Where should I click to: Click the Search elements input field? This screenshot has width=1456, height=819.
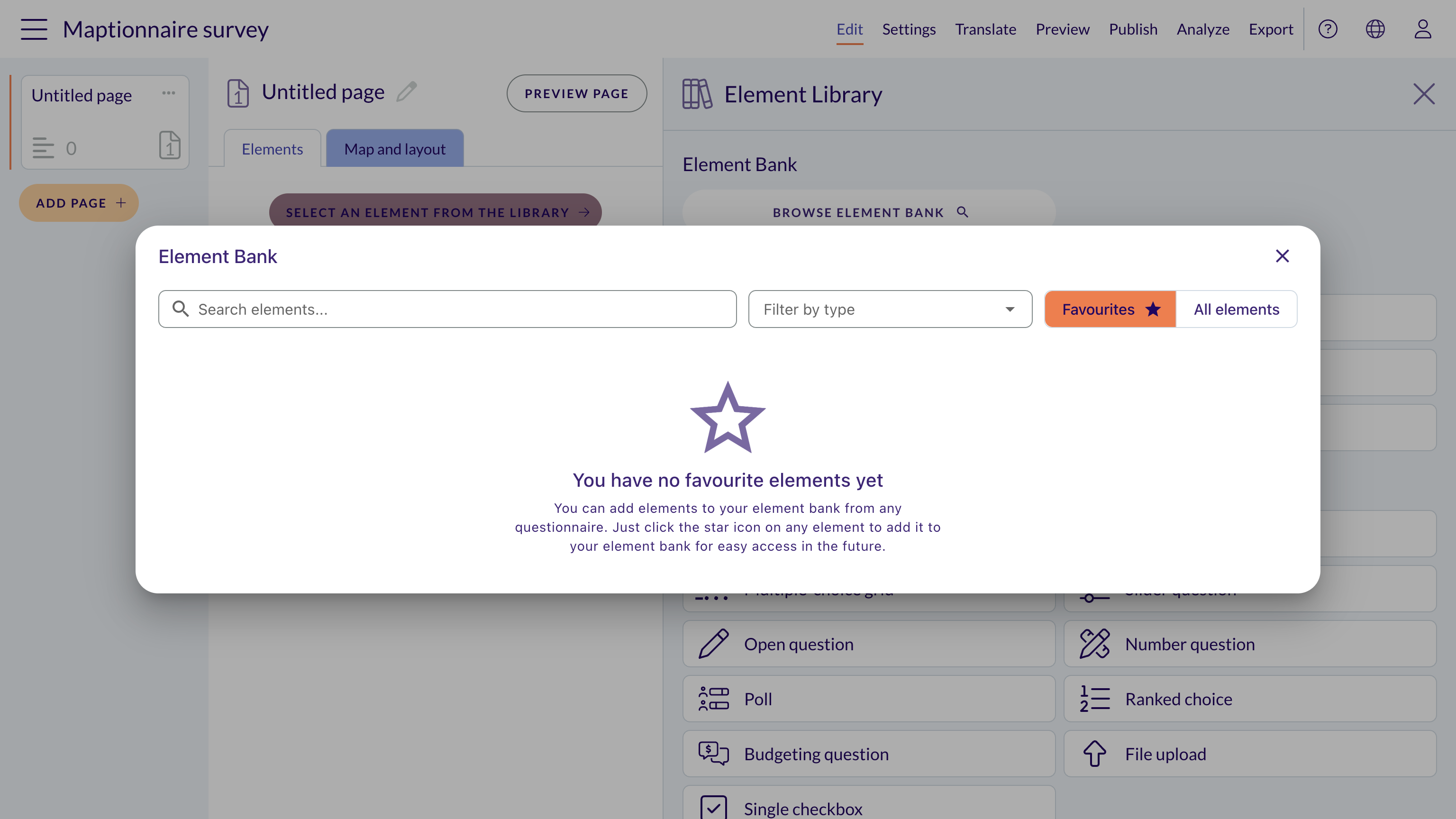447,309
